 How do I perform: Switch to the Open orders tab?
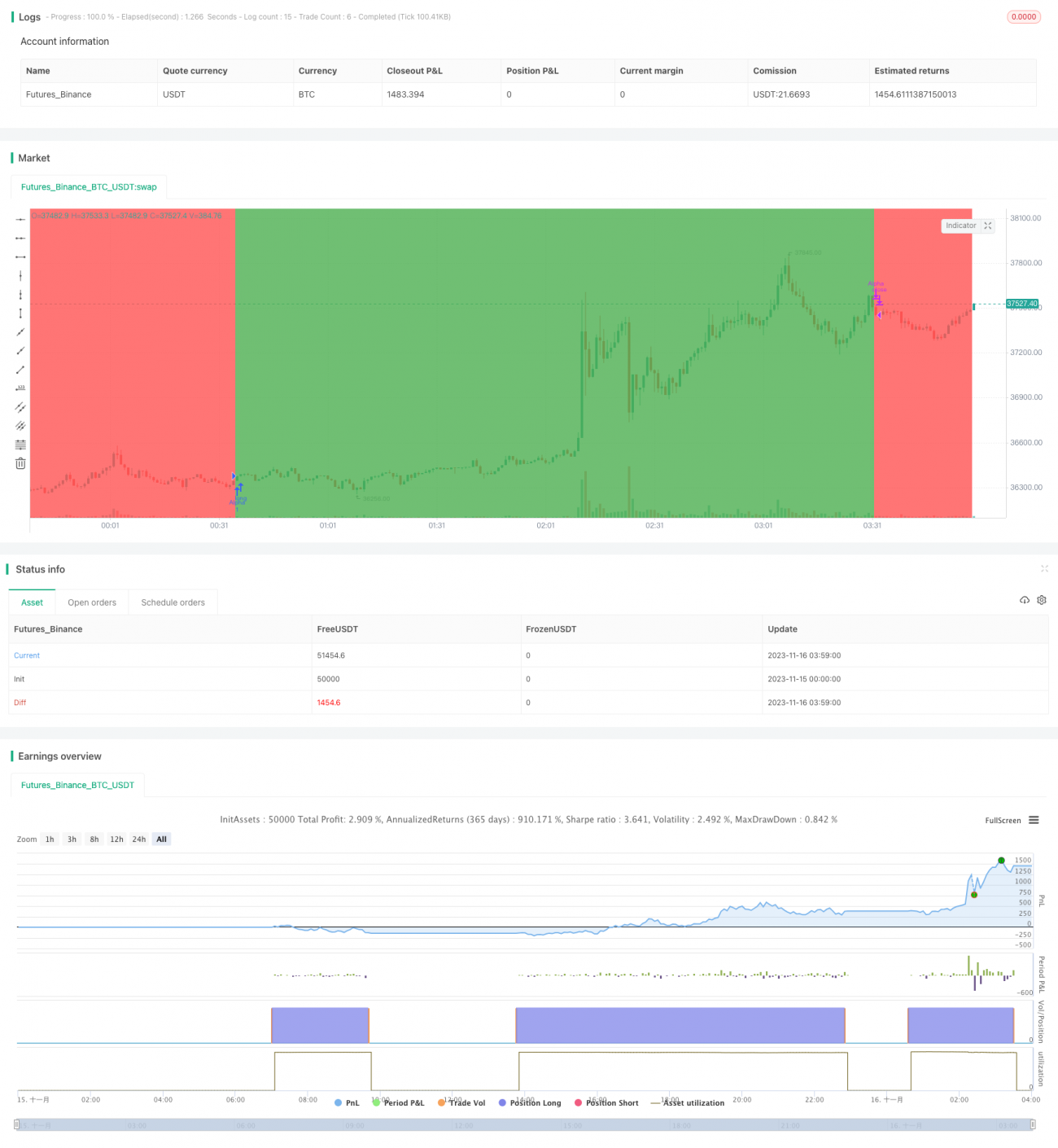tap(92, 602)
